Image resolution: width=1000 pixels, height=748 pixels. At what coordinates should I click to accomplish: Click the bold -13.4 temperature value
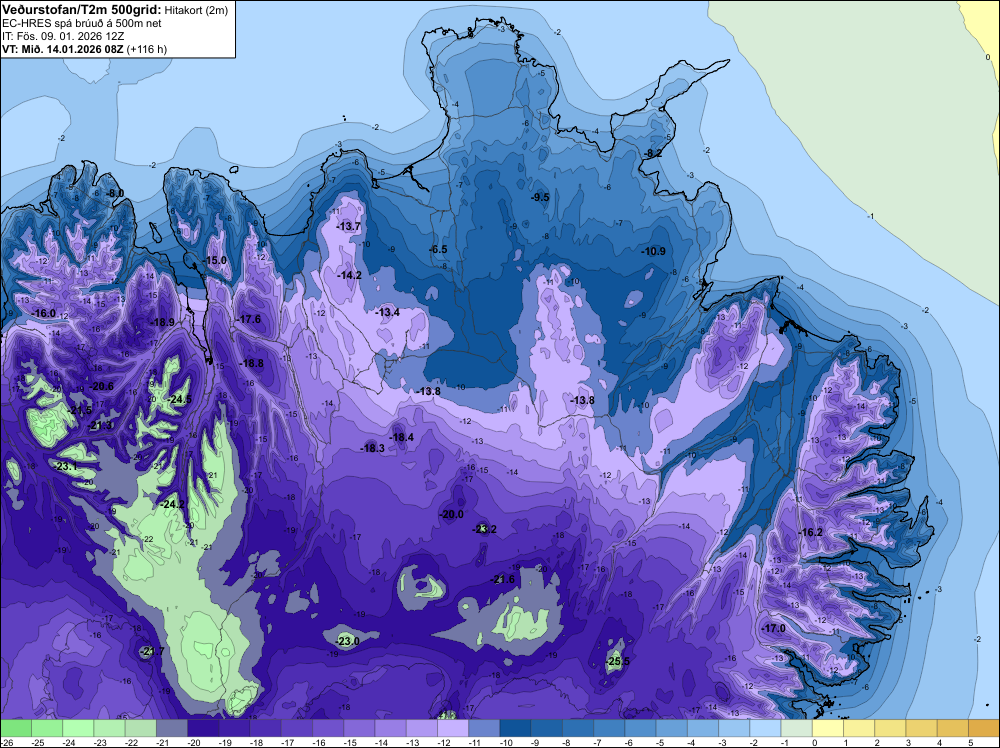tap(388, 312)
